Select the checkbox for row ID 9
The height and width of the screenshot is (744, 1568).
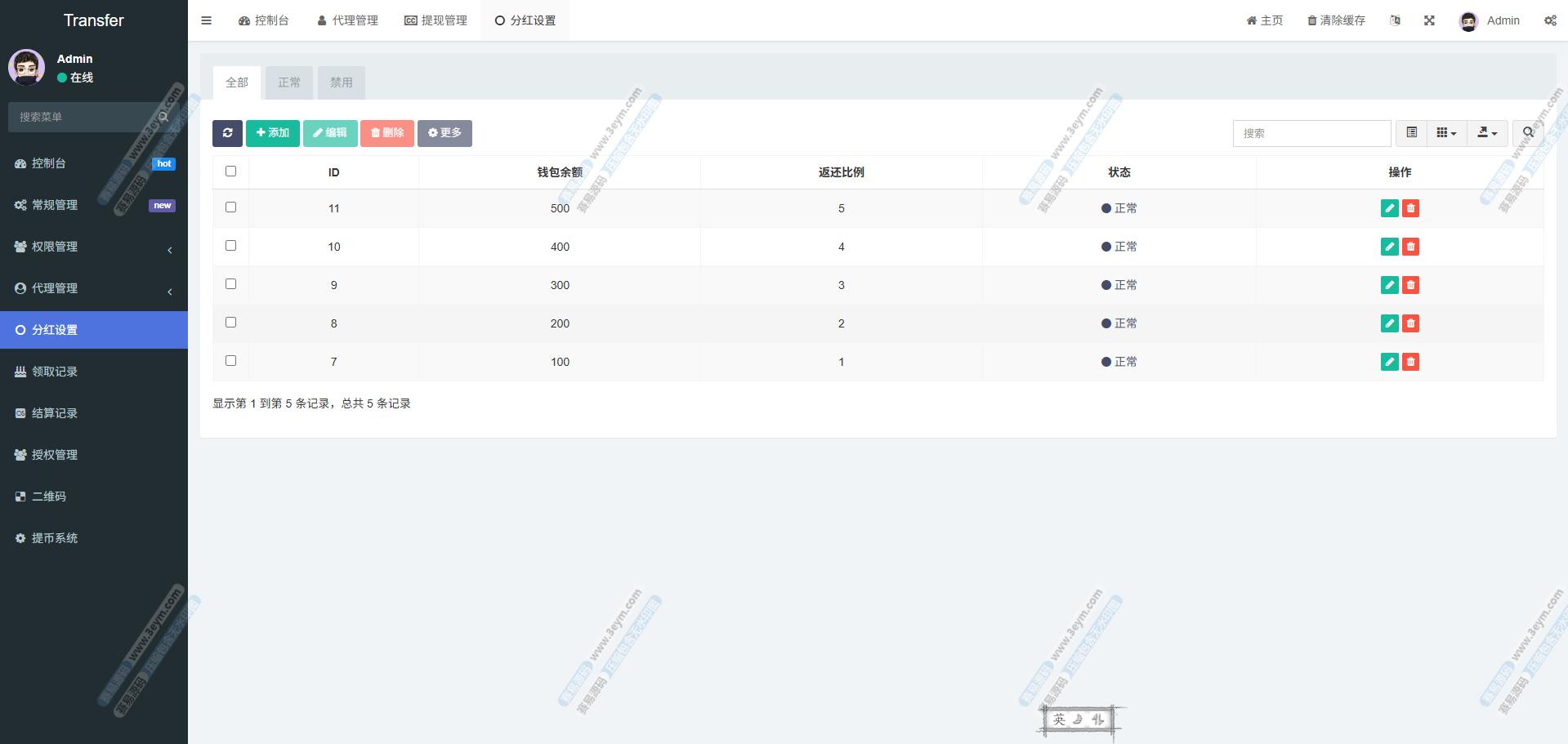pyautogui.click(x=230, y=284)
